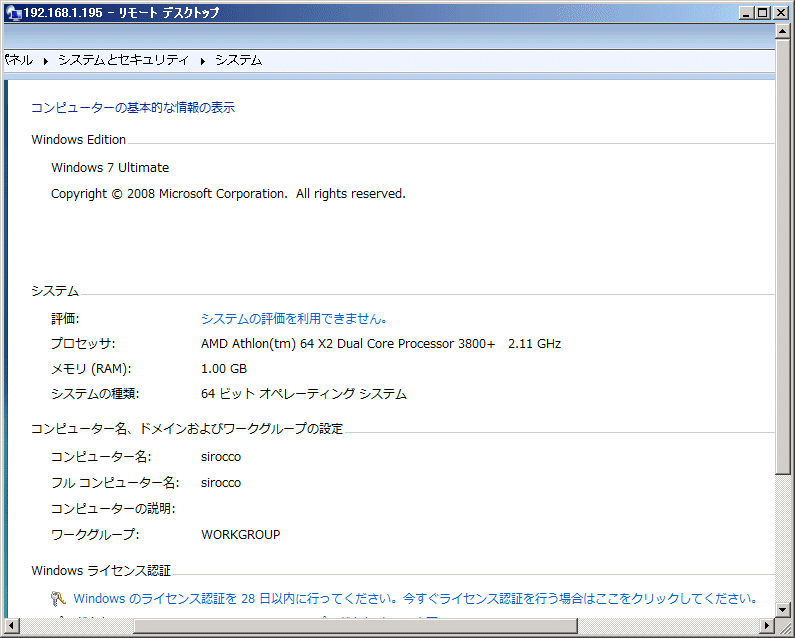Screen dimensions: 795x638
Task: Click the 1.00 GB memory value
Action: [x=224, y=369]
